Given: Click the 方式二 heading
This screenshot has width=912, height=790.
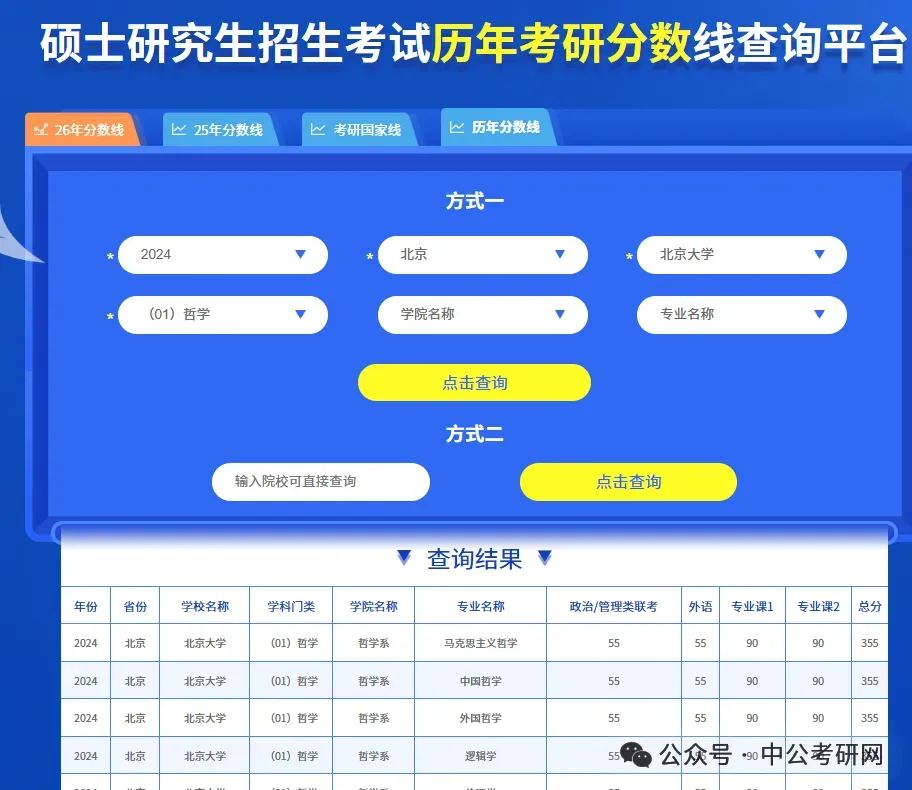Looking at the screenshot, I should 475,434.
